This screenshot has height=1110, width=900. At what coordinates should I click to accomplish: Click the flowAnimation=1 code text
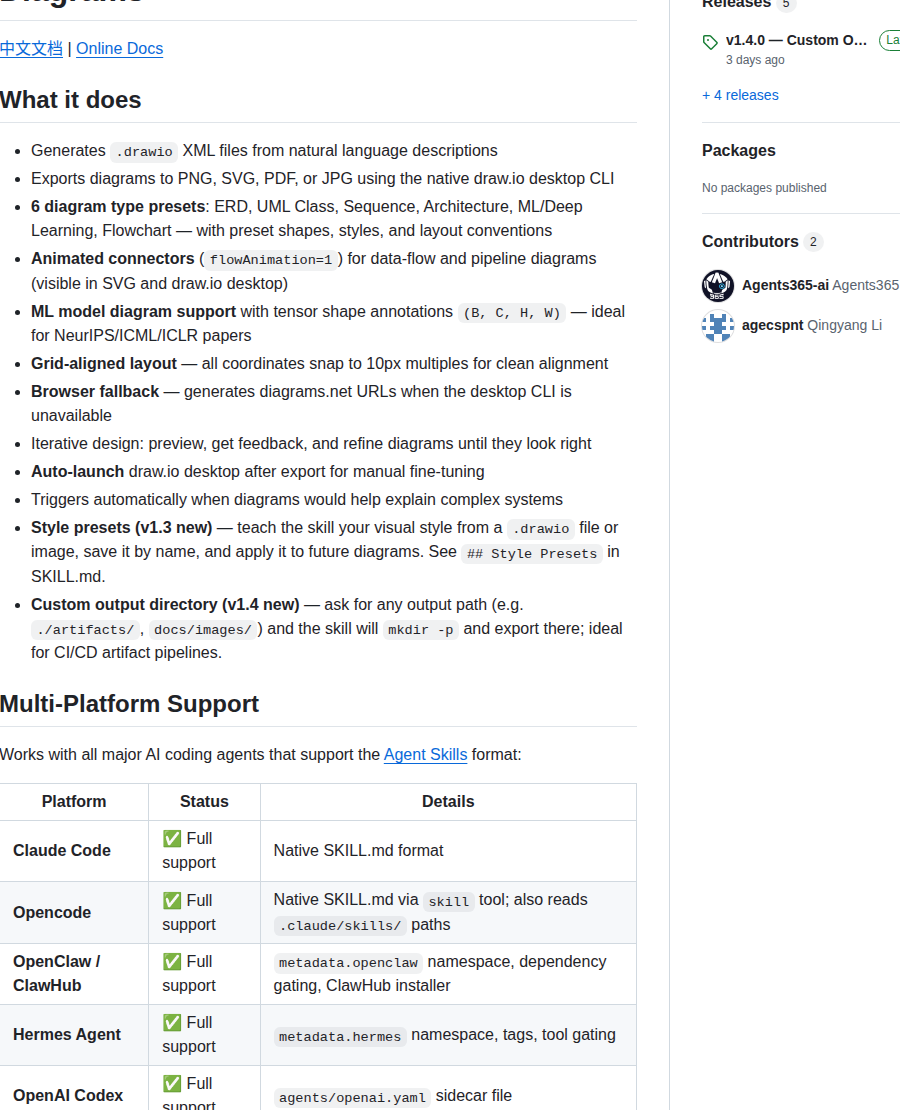[x=270, y=260]
